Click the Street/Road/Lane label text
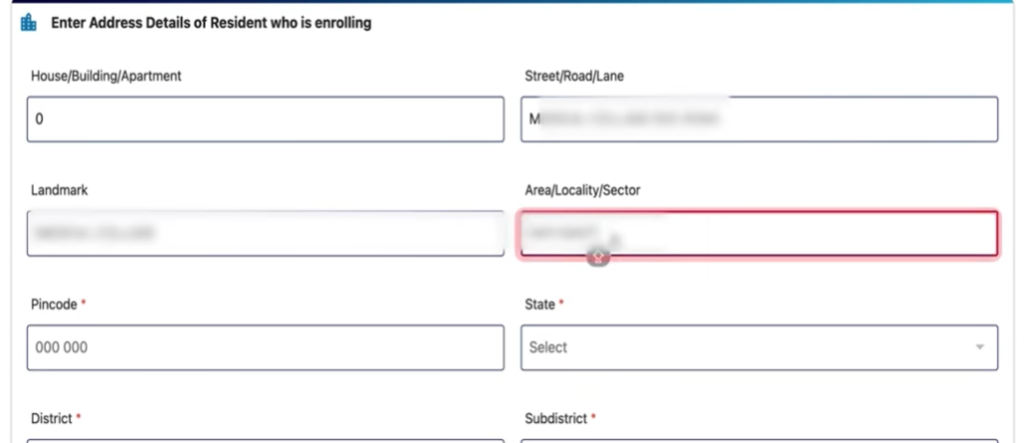The width and height of the screenshot is (1024, 443). point(575,76)
